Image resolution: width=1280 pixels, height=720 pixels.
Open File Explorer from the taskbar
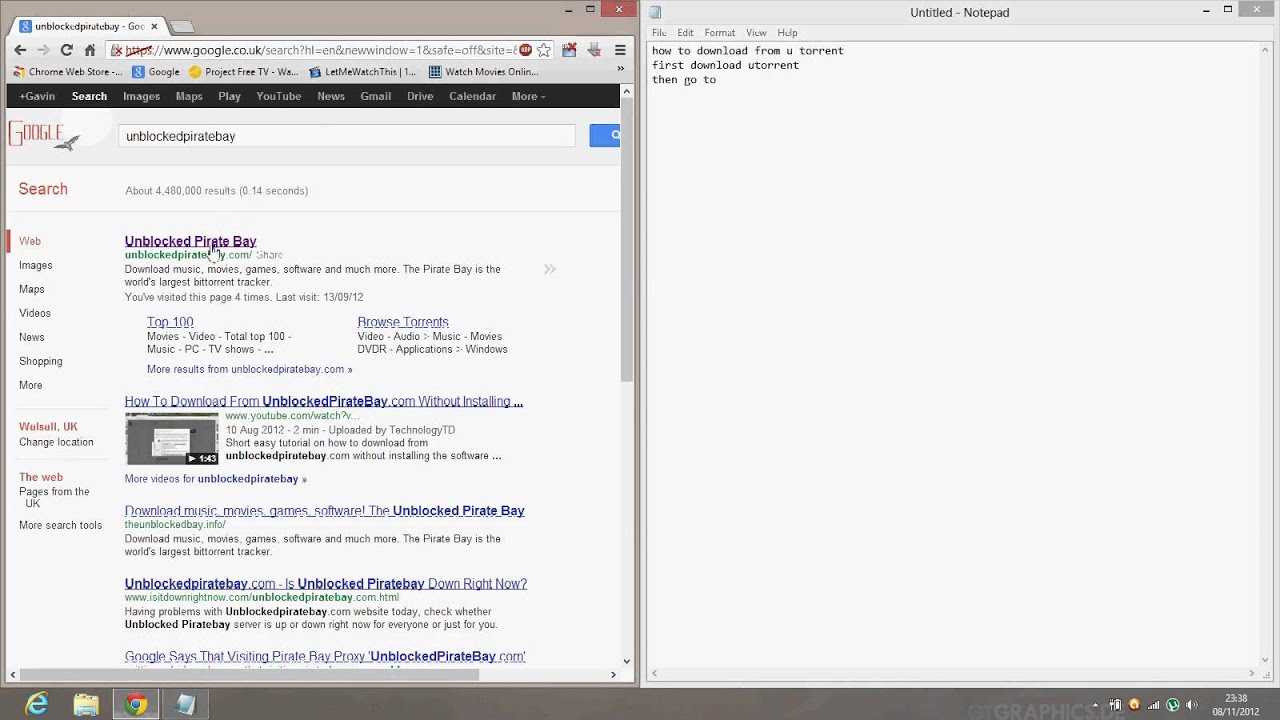pyautogui.click(x=86, y=704)
